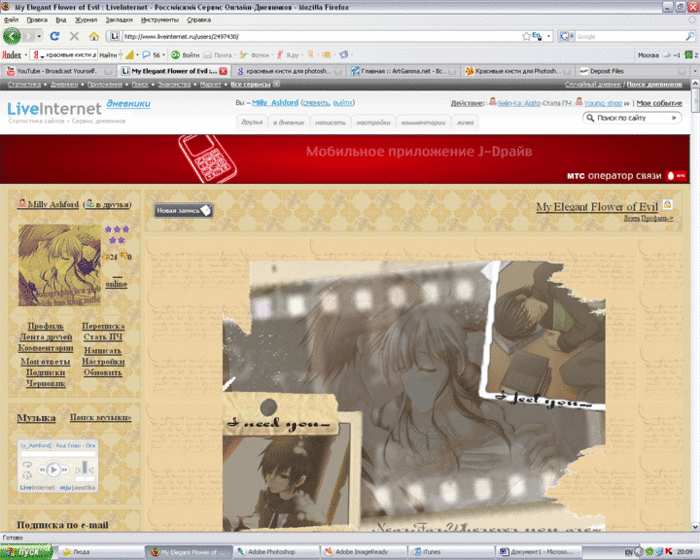The width and height of the screenshot is (700, 560).
Task: Open the Milly_Ashford username link in header
Action: (x=275, y=103)
